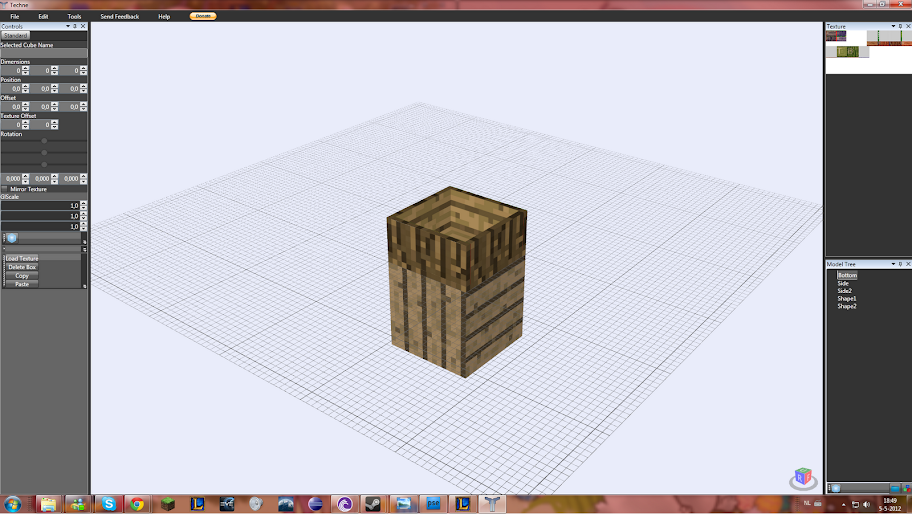Viewport: 912px width, 514px height.
Task: Click the second Rotation slider handle
Action: click(x=44, y=152)
